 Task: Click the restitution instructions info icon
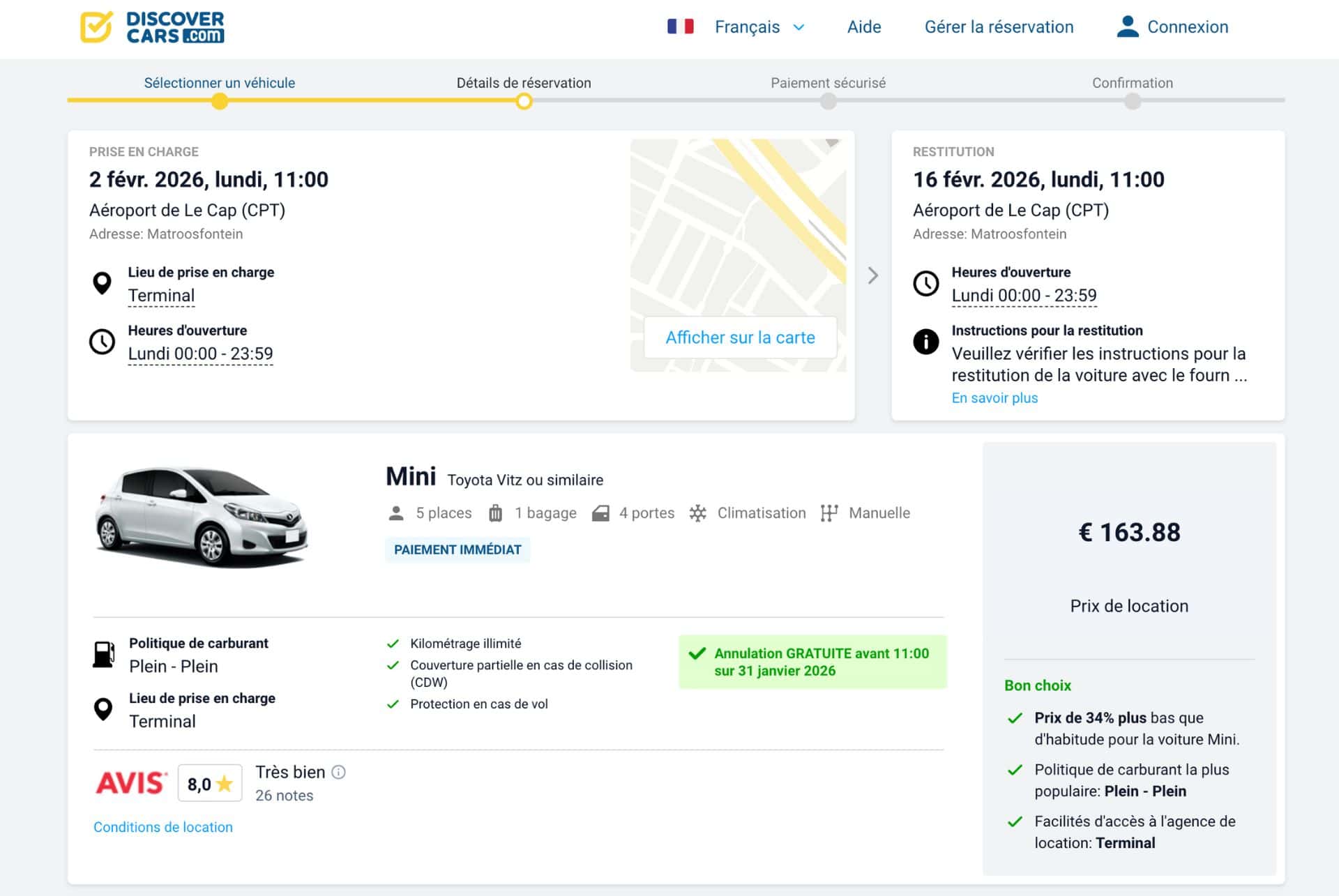925,341
